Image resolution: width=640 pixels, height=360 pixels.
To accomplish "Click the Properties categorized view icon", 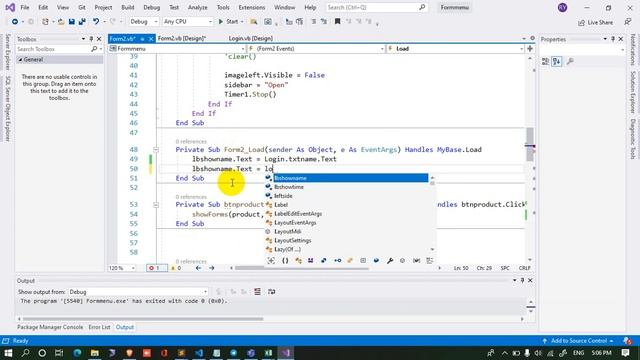I will tap(545, 61).
